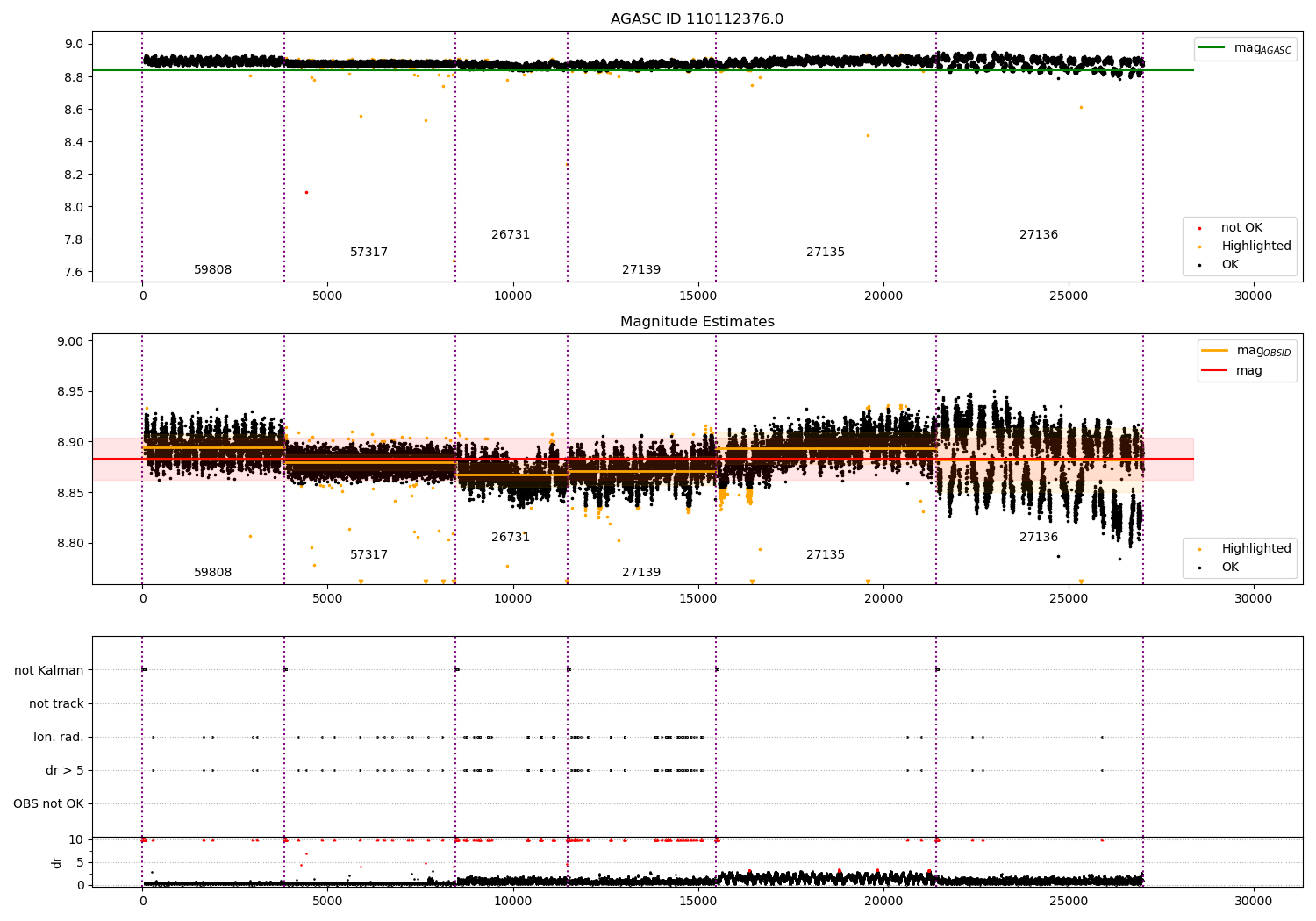Click y-tick 8.4 in the top panel
The height and width of the screenshot is (921, 1316).
click(74, 143)
